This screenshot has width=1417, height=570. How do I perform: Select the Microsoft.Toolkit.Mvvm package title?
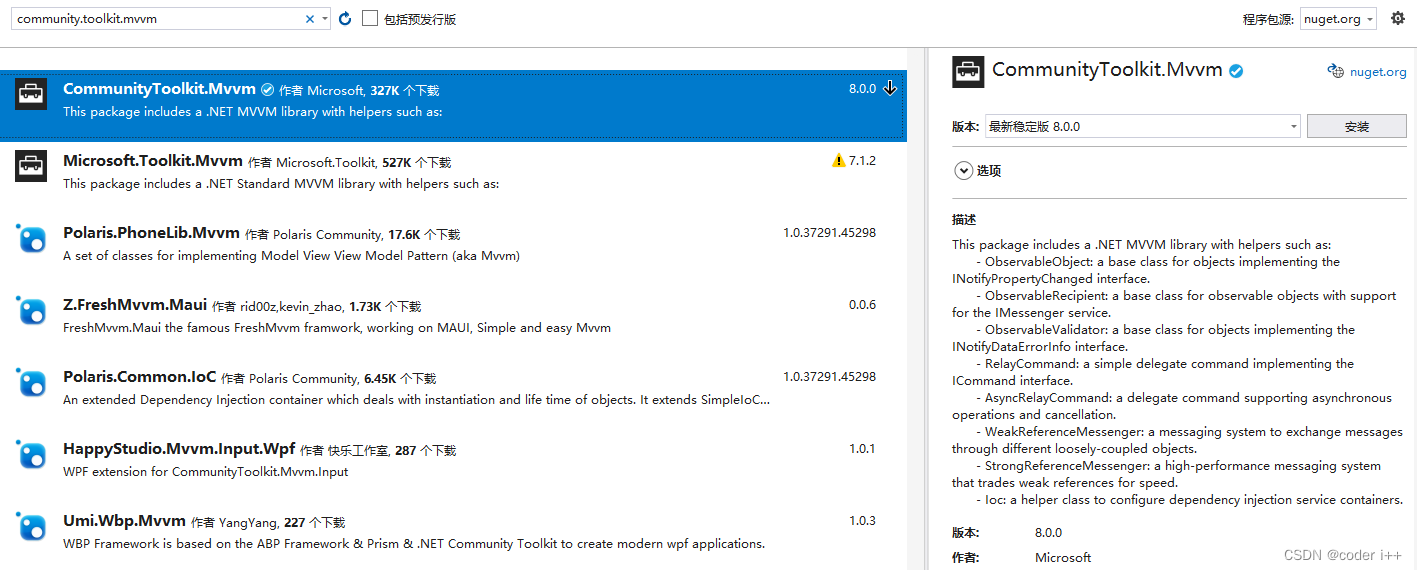pos(153,161)
